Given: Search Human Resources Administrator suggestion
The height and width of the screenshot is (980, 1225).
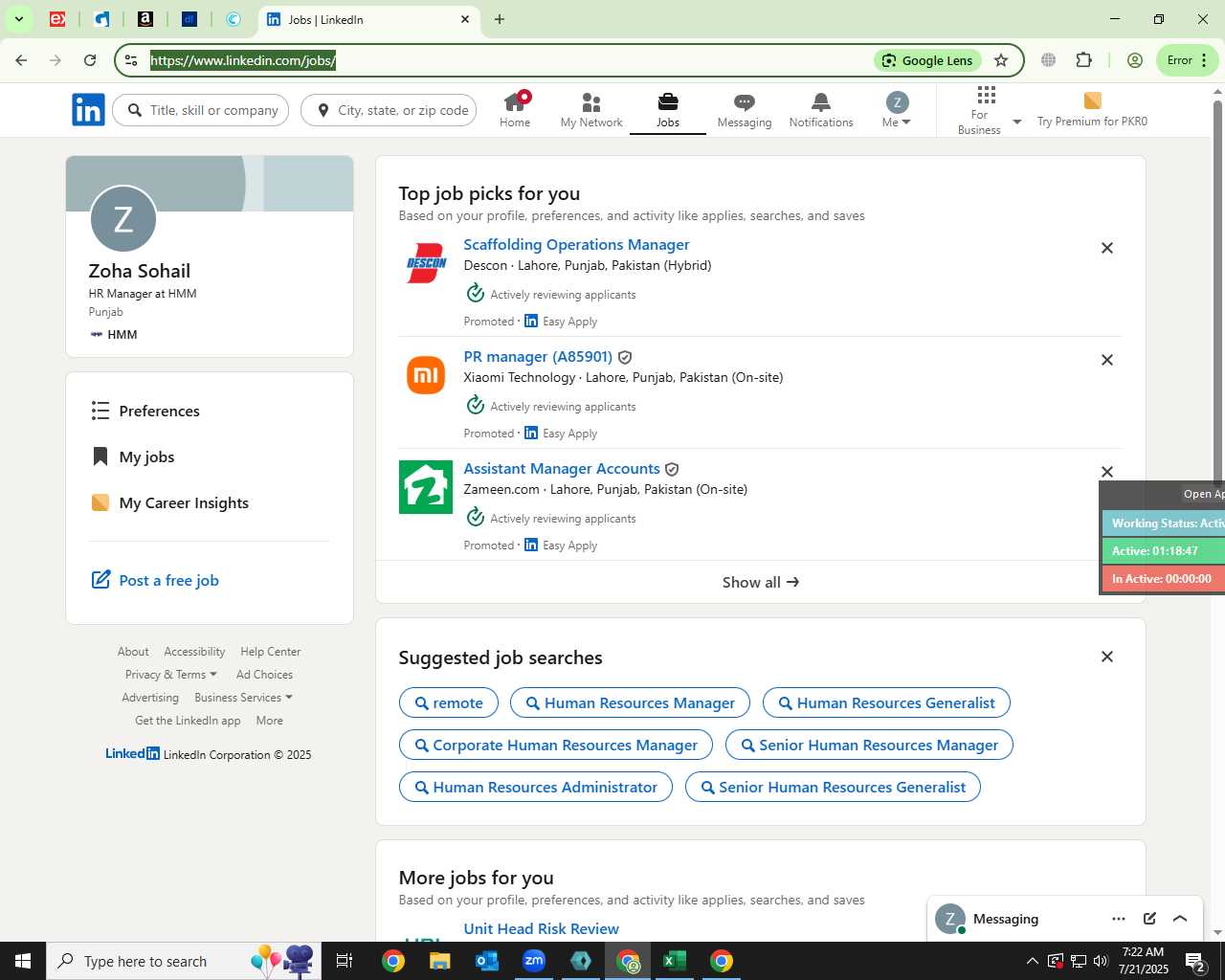Looking at the screenshot, I should point(535,787).
